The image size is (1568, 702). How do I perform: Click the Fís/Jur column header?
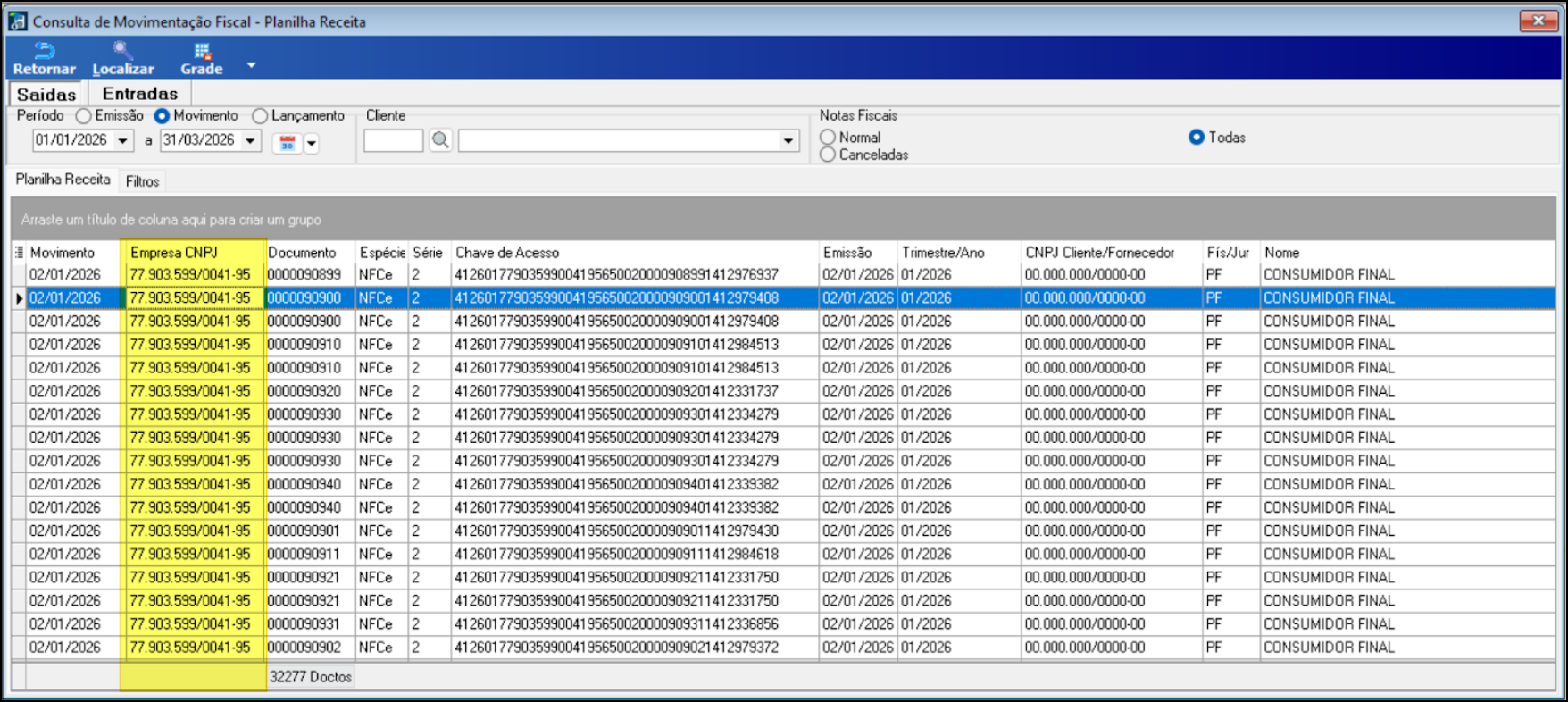[x=1231, y=253]
